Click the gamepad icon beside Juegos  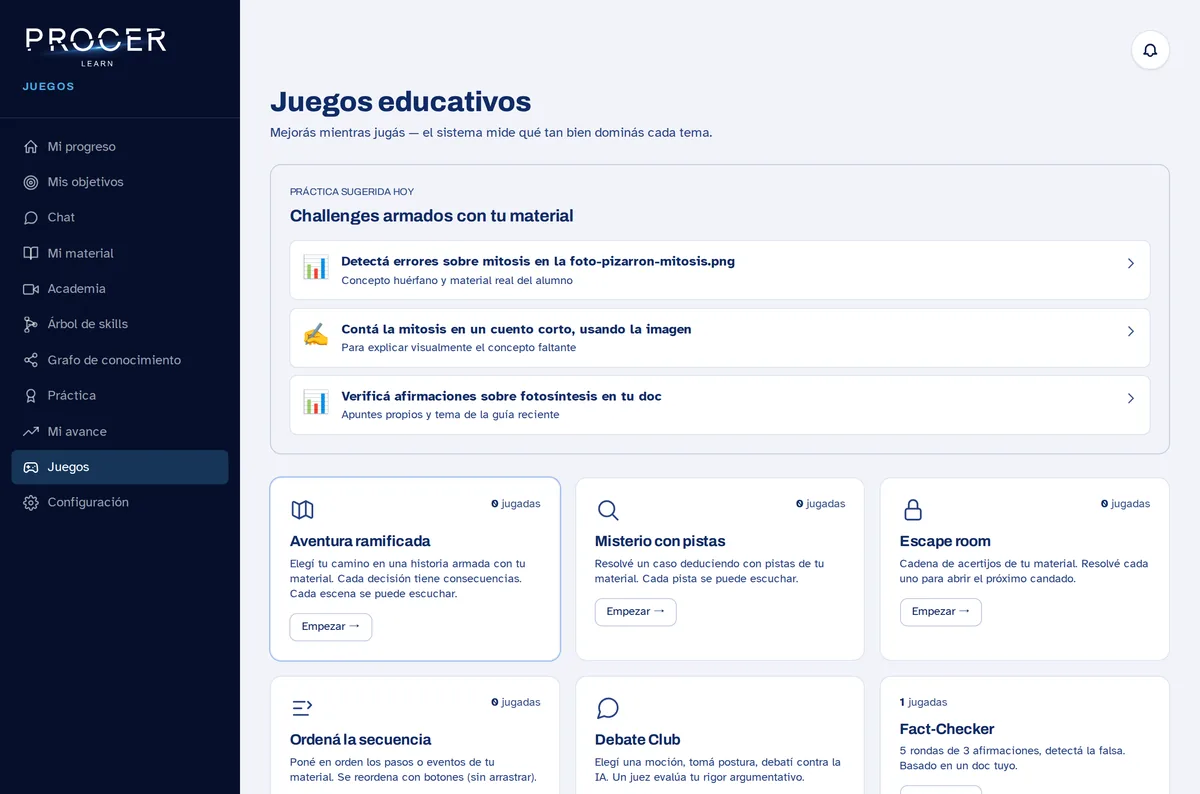tap(31, 467)
